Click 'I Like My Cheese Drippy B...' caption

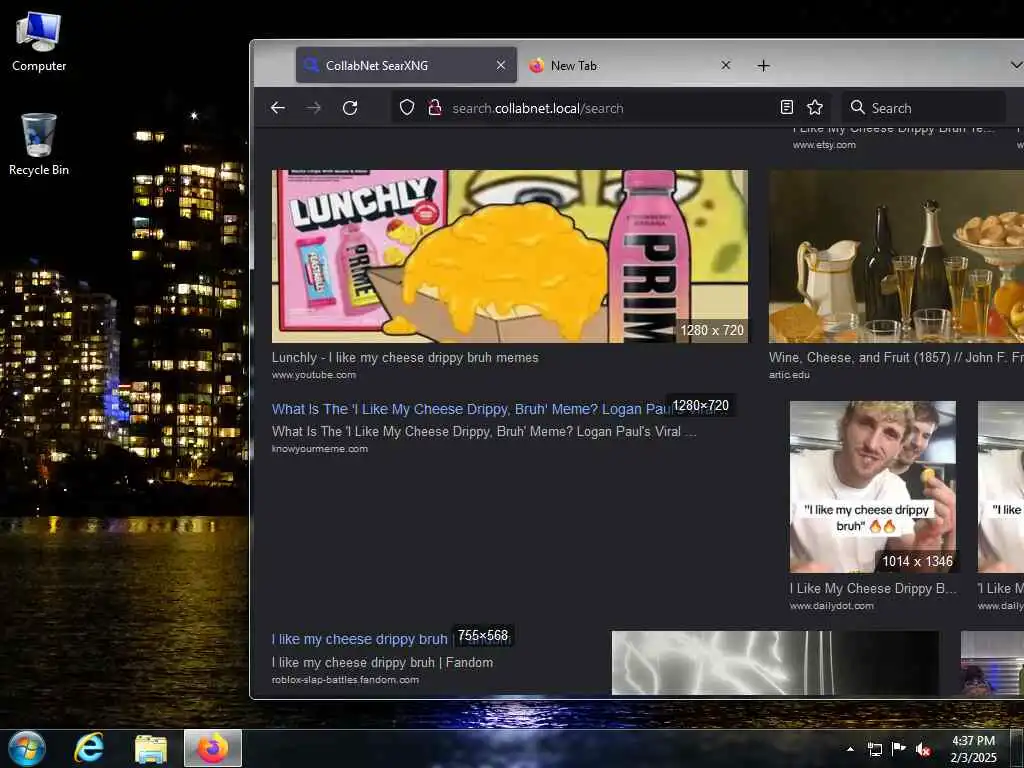(x=872, y=588)
